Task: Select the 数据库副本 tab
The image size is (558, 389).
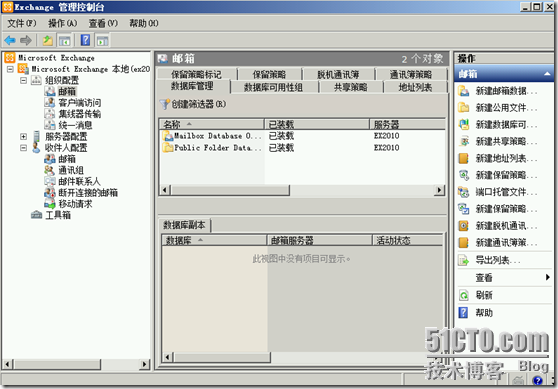Action: tap(184, 225)
